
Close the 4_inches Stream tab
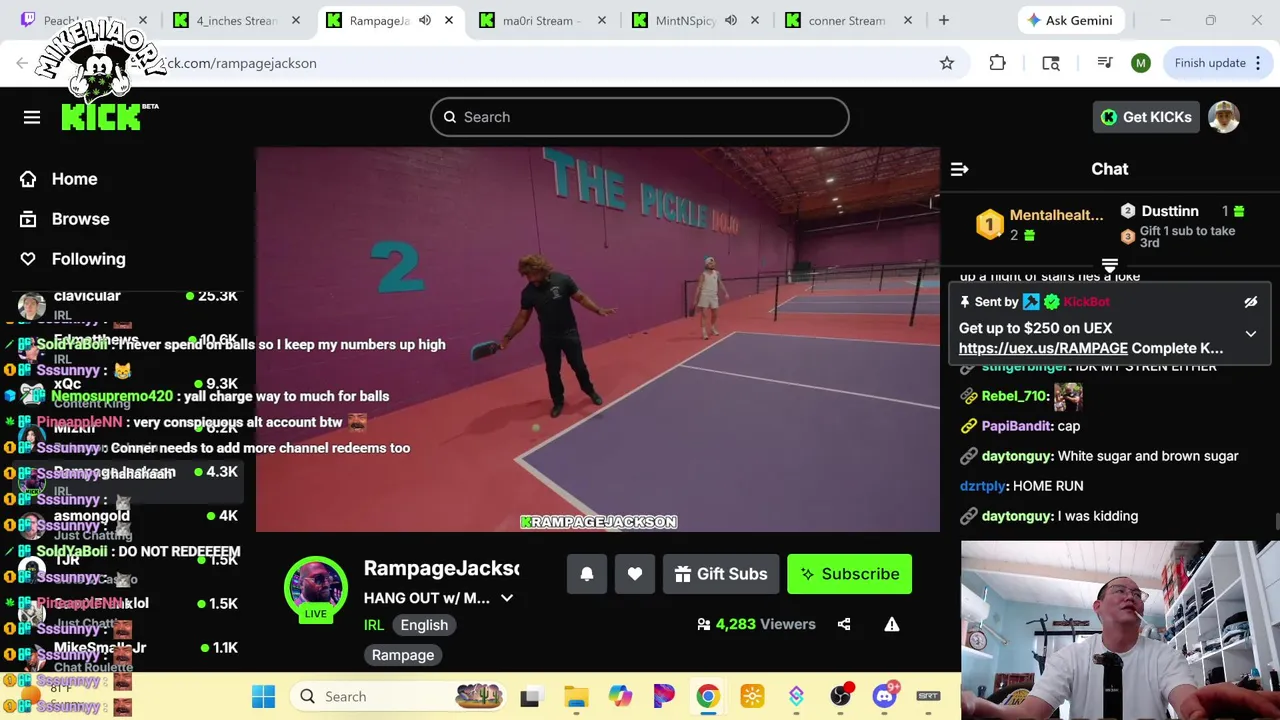point(295,20)
